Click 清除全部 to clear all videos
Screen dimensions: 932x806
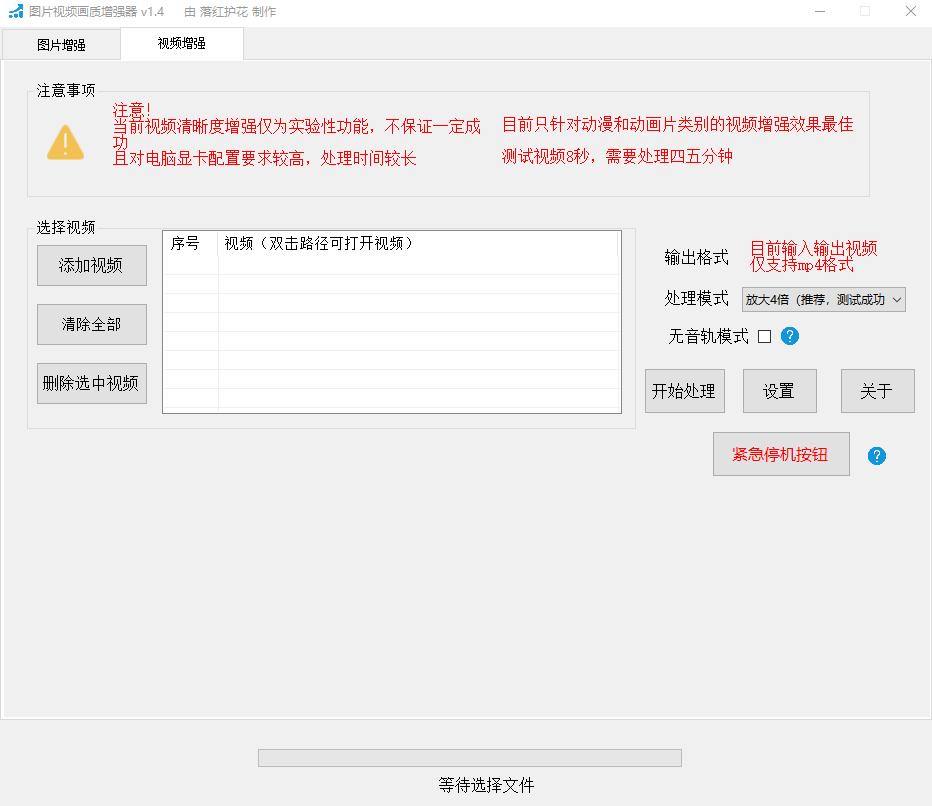91,324
